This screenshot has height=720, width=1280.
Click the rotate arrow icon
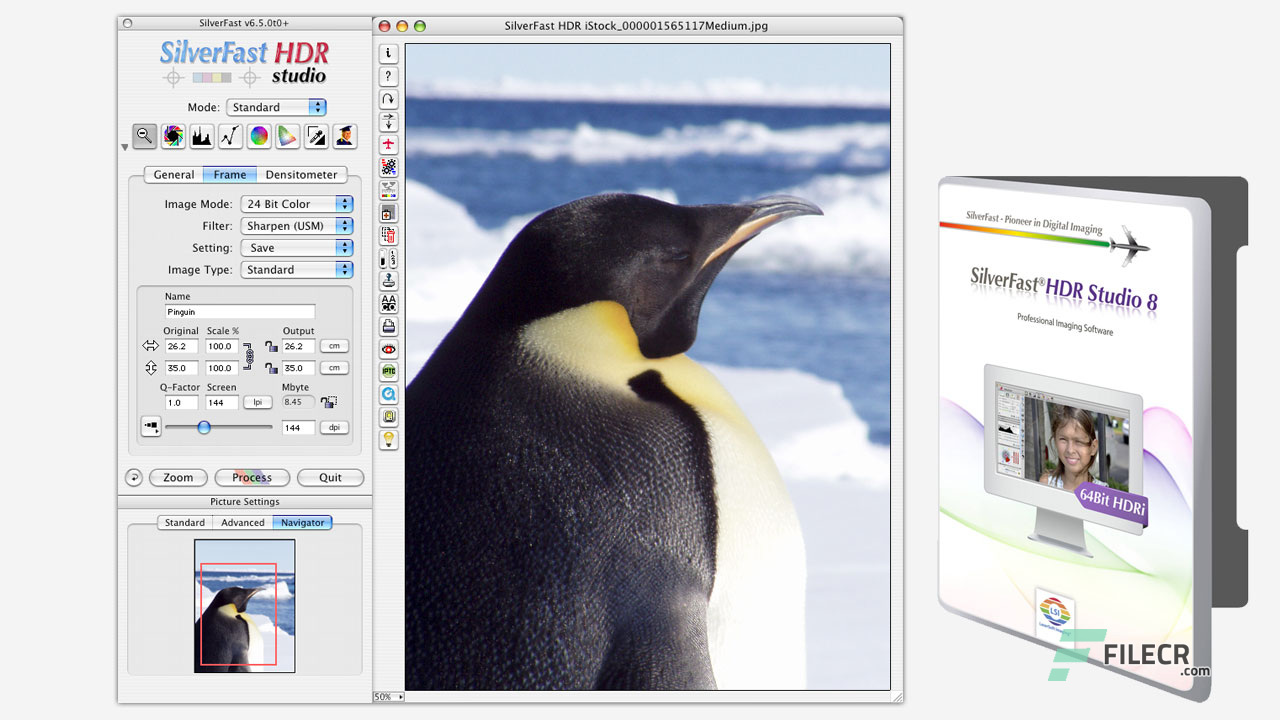pos(389,99)
